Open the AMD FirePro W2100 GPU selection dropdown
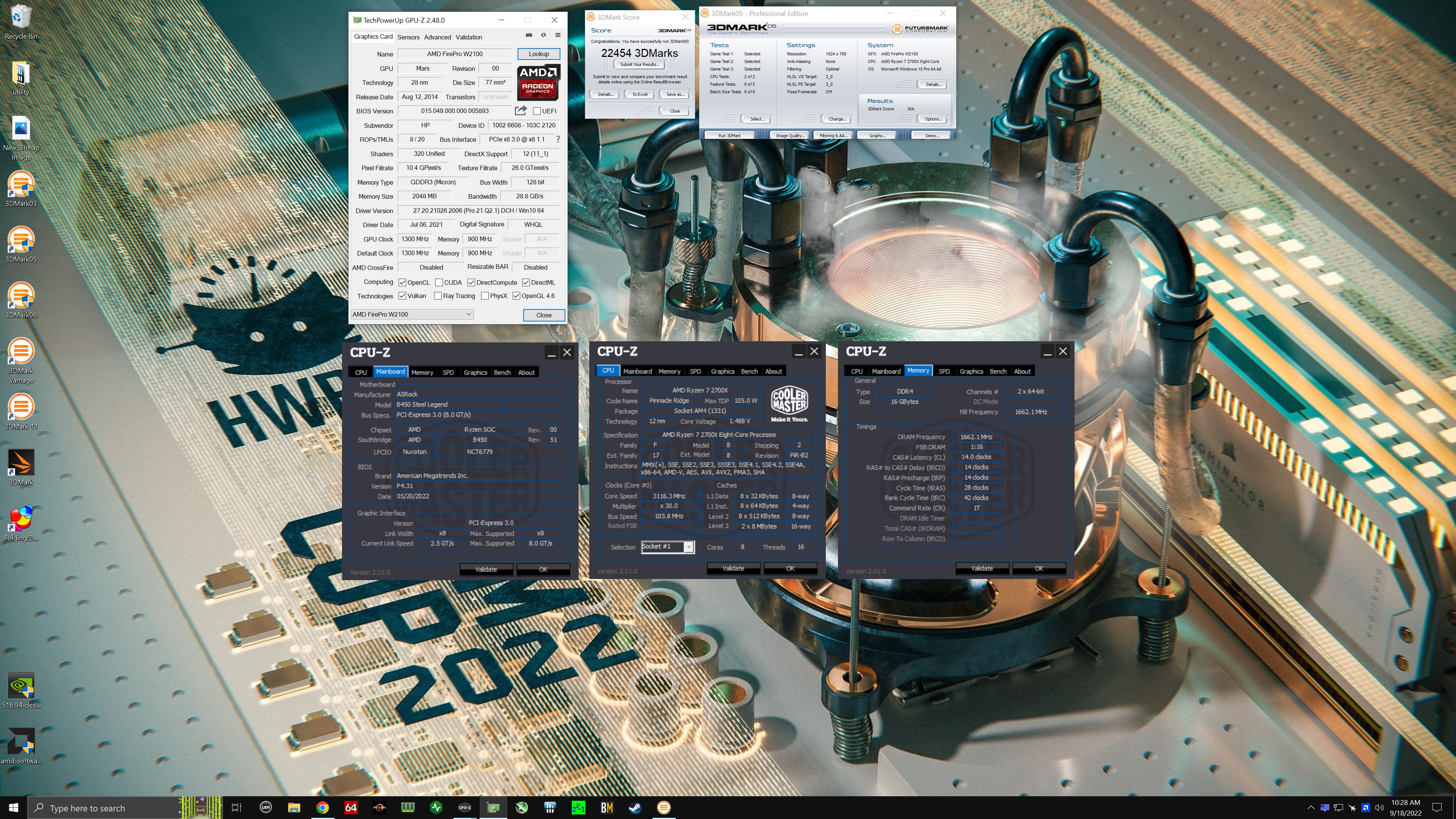Image resolution: width=1456 pixels, height=819 pixels. coord(412,315)
